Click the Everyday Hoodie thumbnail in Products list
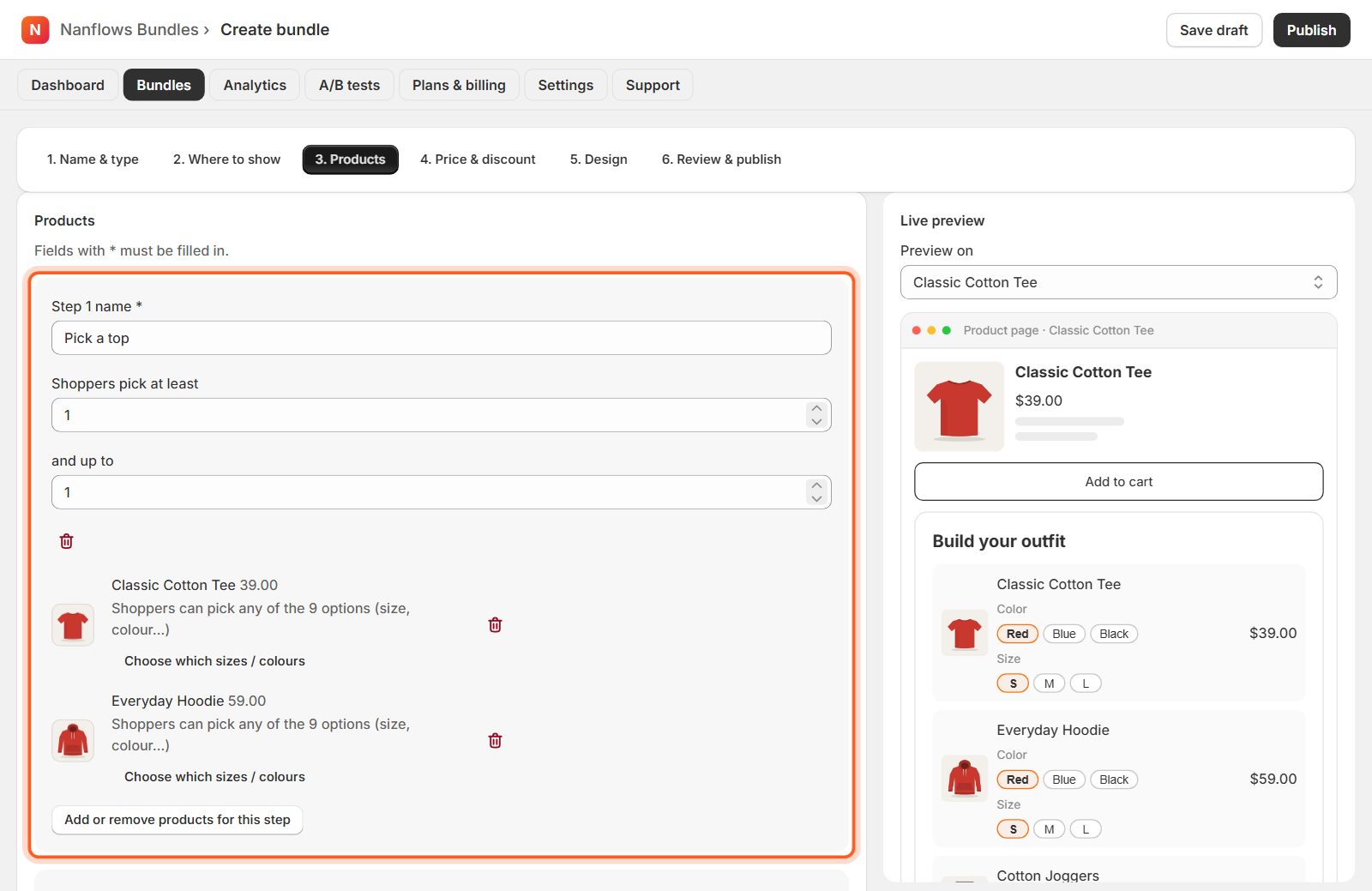Viewport: 1372px width, 891px height. tap(73, 740)
